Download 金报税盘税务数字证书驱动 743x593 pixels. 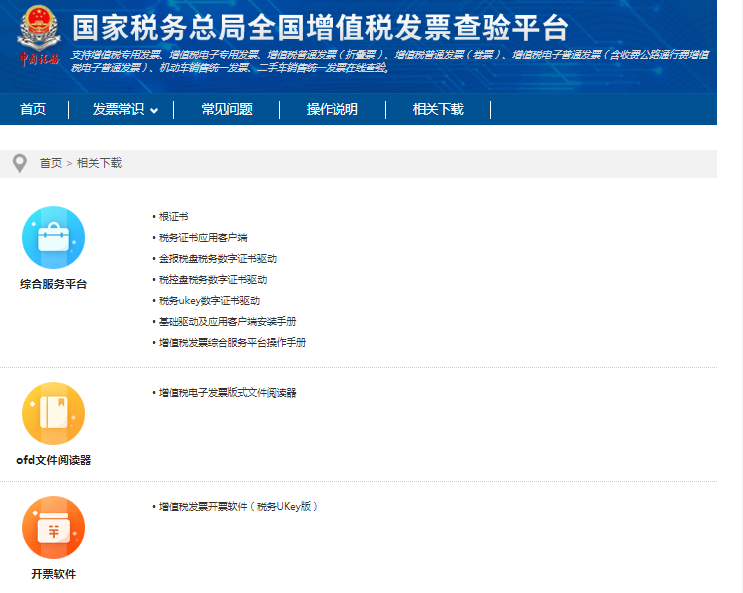click(x=217, y=258)
